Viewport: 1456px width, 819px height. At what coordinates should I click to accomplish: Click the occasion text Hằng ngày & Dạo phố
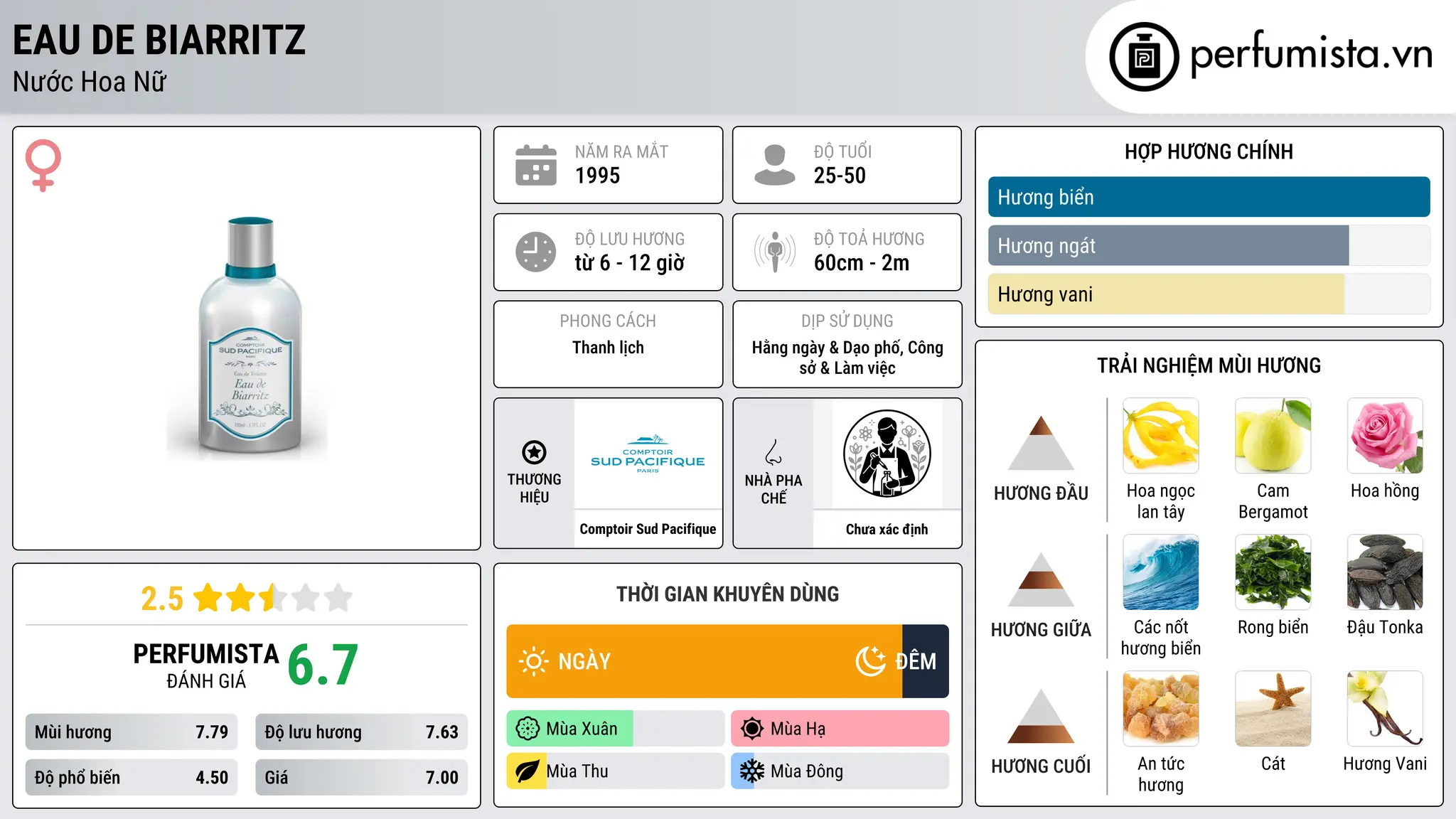pos(826,348)
